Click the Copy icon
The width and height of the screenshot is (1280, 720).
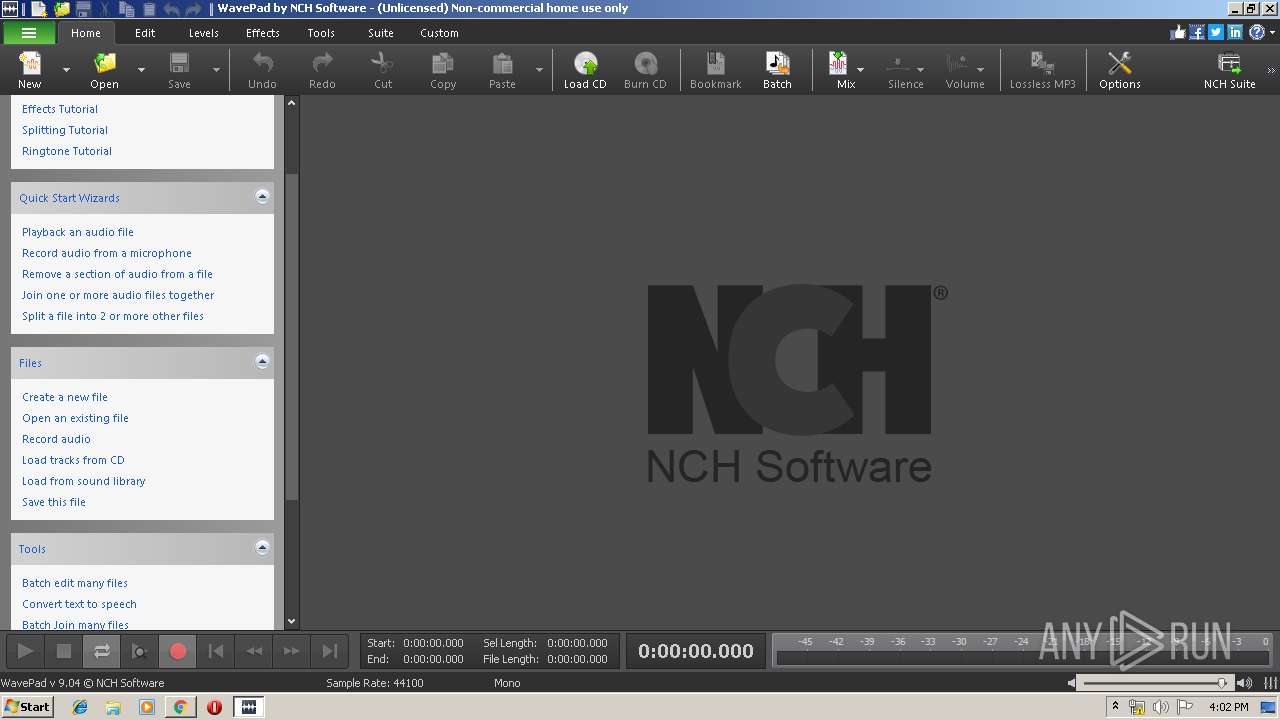[443, 70]
